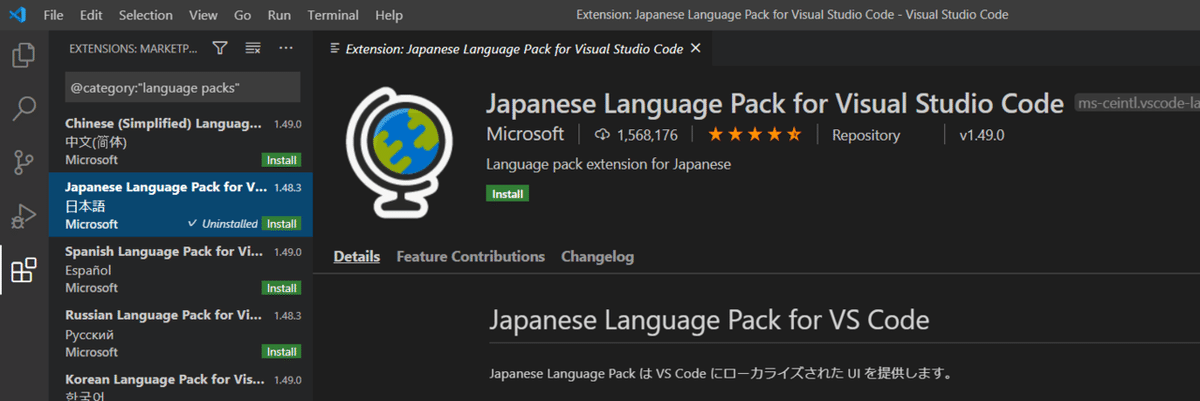Click the clear extensions search results icon
Image resolution: width=1200 pixels, height=401 pixels.
click(253, 48)
